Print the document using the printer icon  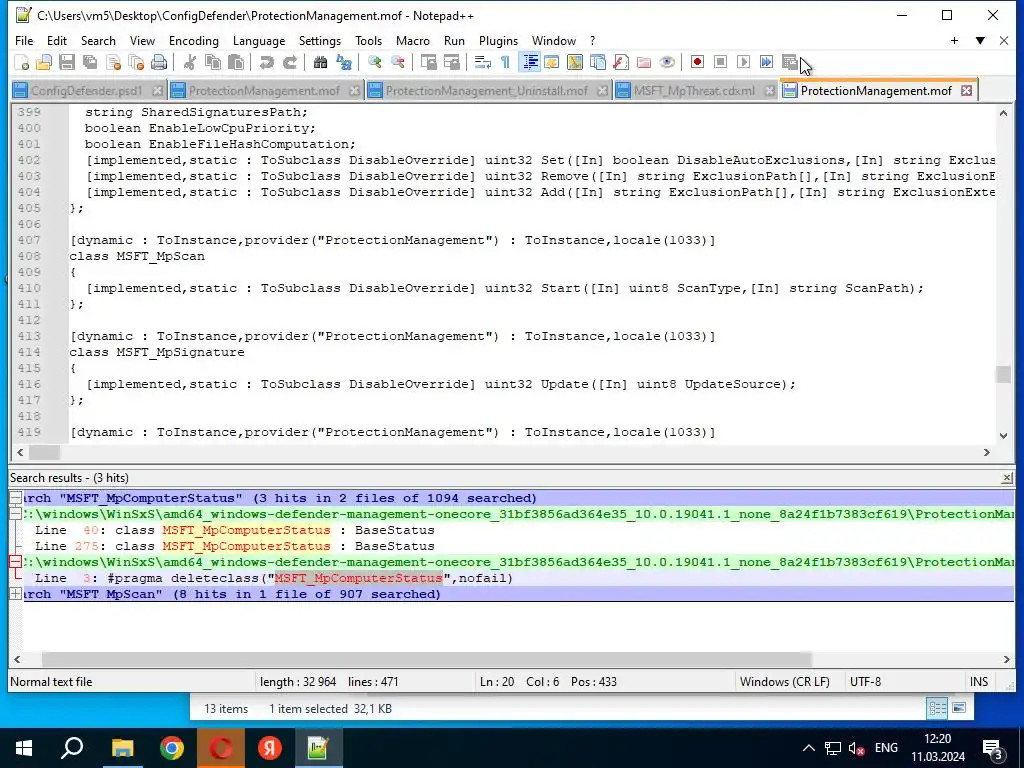tap(159, 62)
